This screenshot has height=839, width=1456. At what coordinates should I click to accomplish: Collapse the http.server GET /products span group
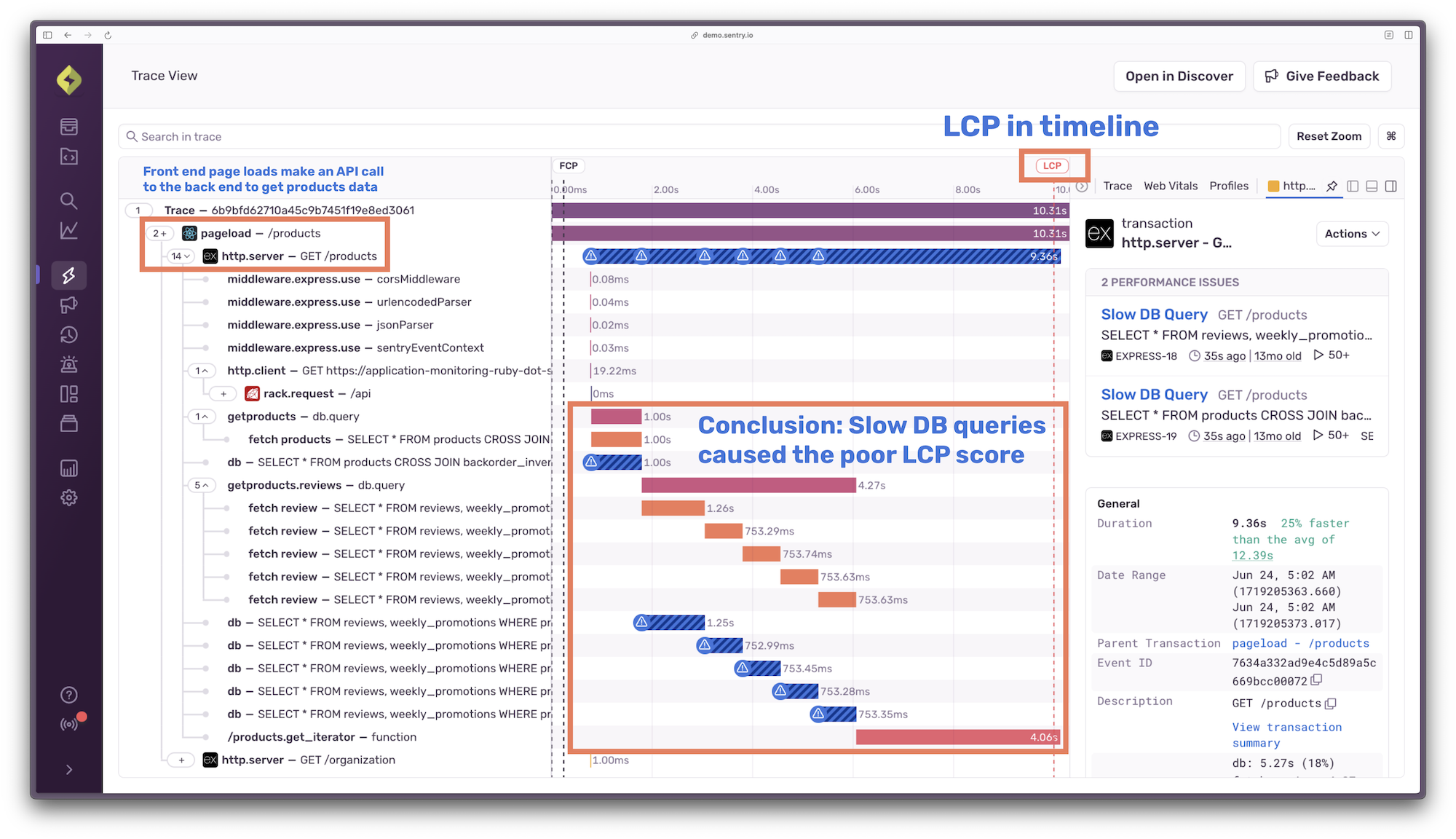click(x=180, y=256)
